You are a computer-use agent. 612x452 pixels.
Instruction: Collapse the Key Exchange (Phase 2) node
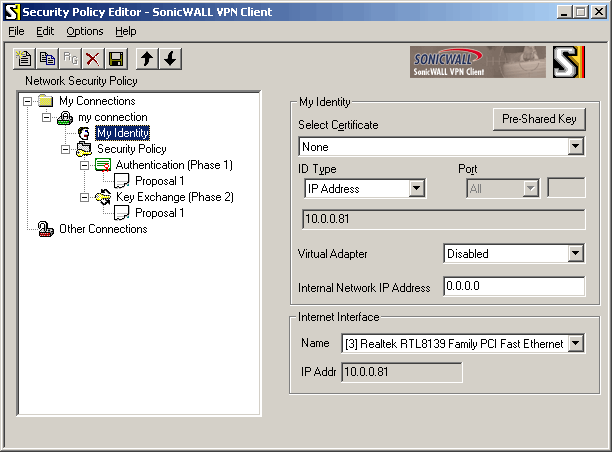coord(84,198)
